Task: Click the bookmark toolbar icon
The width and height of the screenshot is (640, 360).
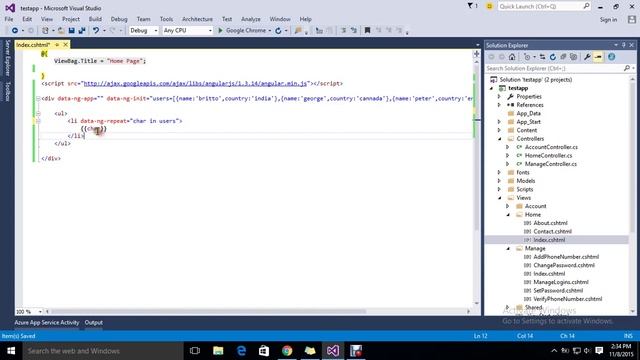Action: (367, 31)
